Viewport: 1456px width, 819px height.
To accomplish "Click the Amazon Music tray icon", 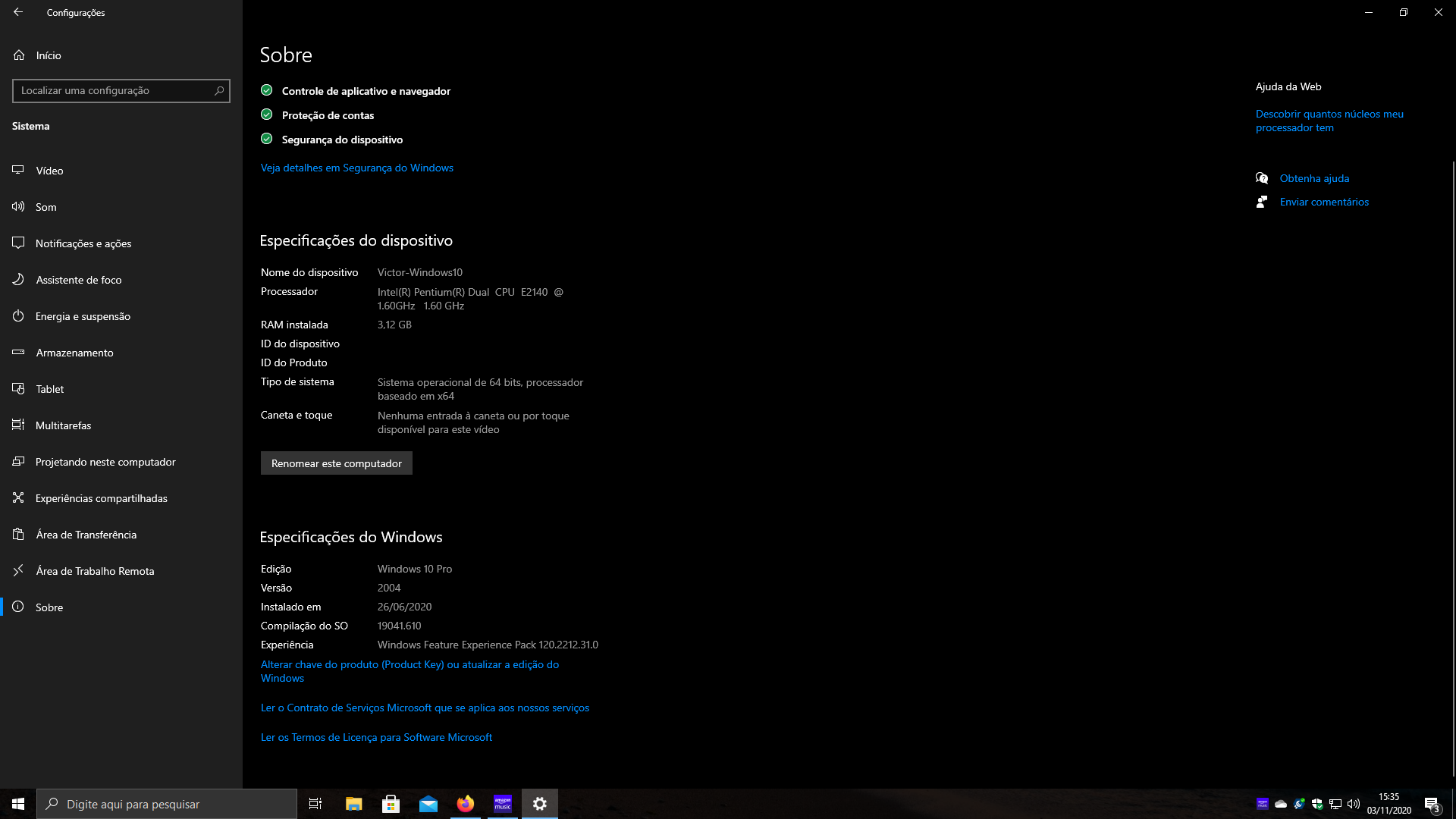I will (x=1263, y=804).
